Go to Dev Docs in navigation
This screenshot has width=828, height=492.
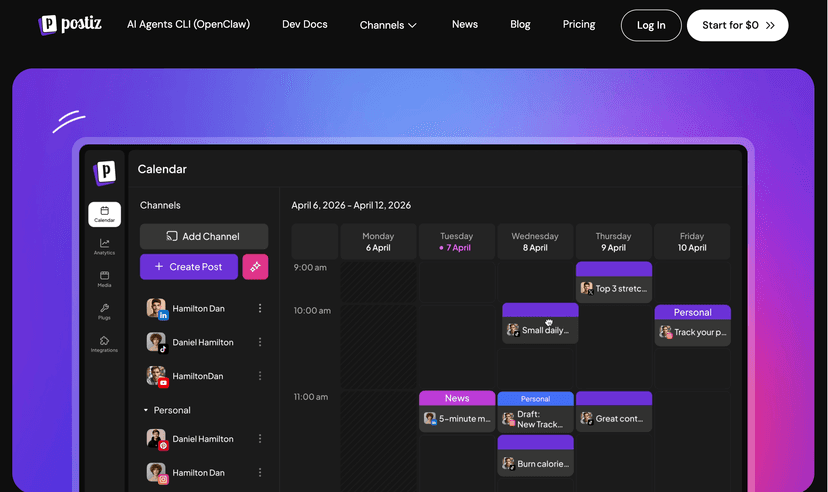pos(305,24)
